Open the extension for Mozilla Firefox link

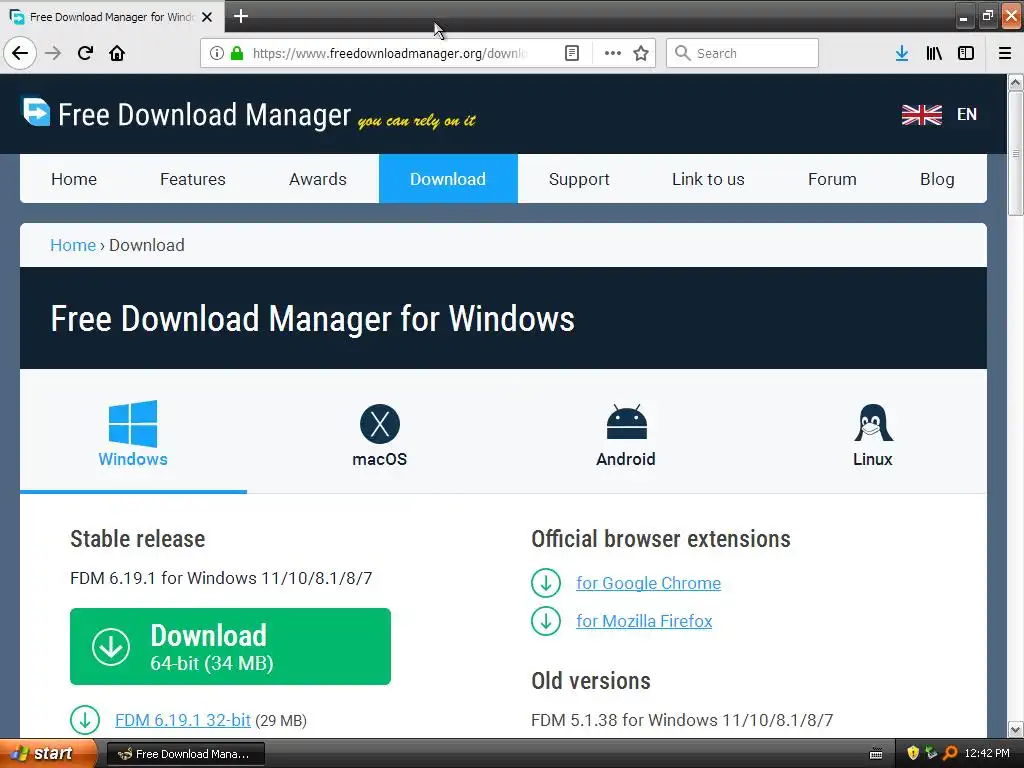click(644, 621)
